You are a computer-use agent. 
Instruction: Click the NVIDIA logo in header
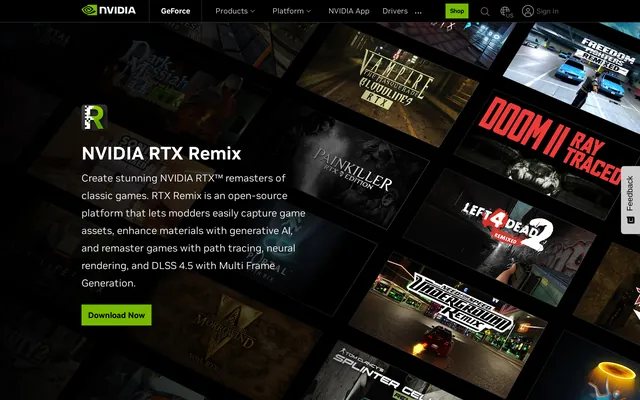pyautogui.click(x=109, y=10)
